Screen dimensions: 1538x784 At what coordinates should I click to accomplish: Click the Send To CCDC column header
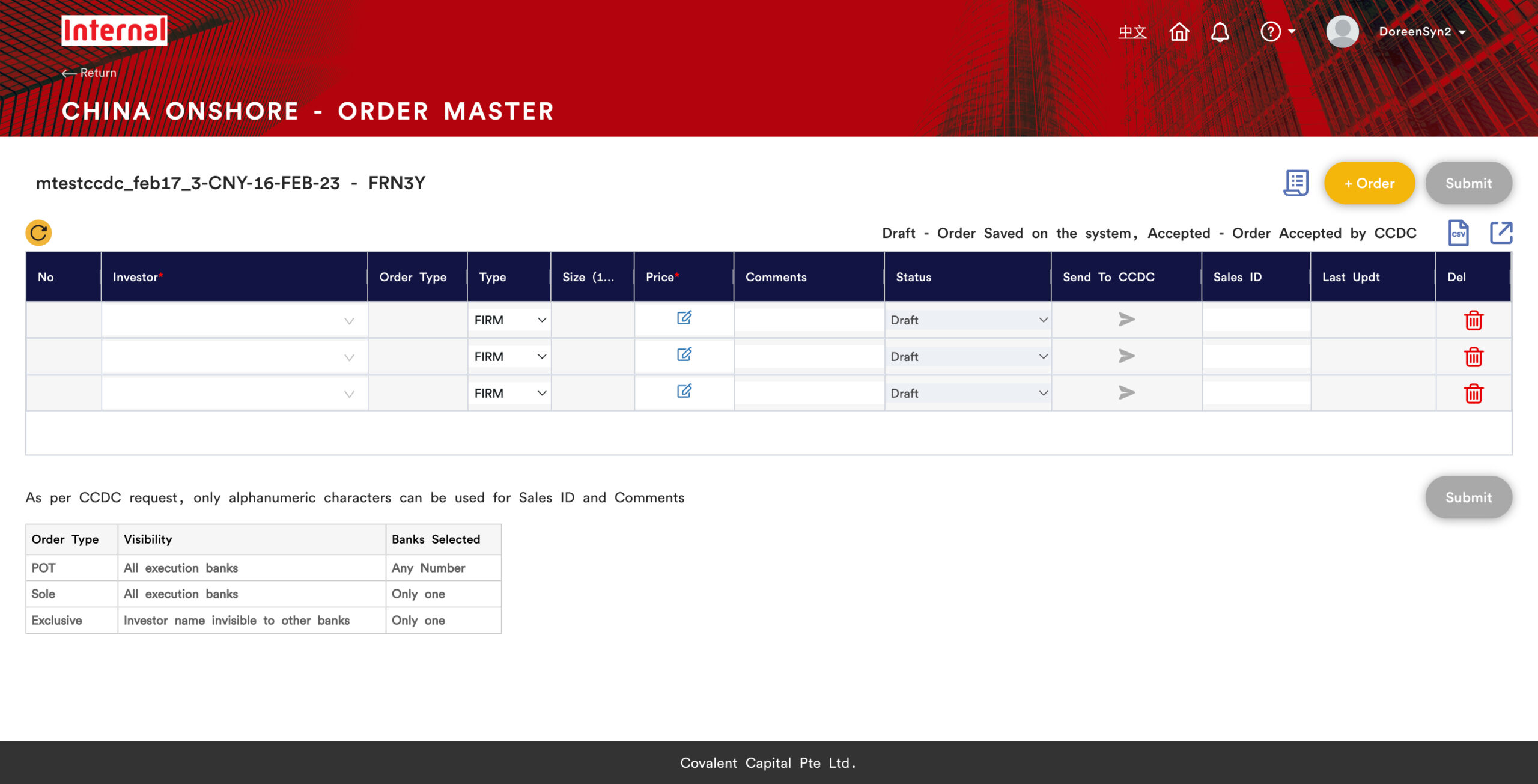(x=1126, y=277)
